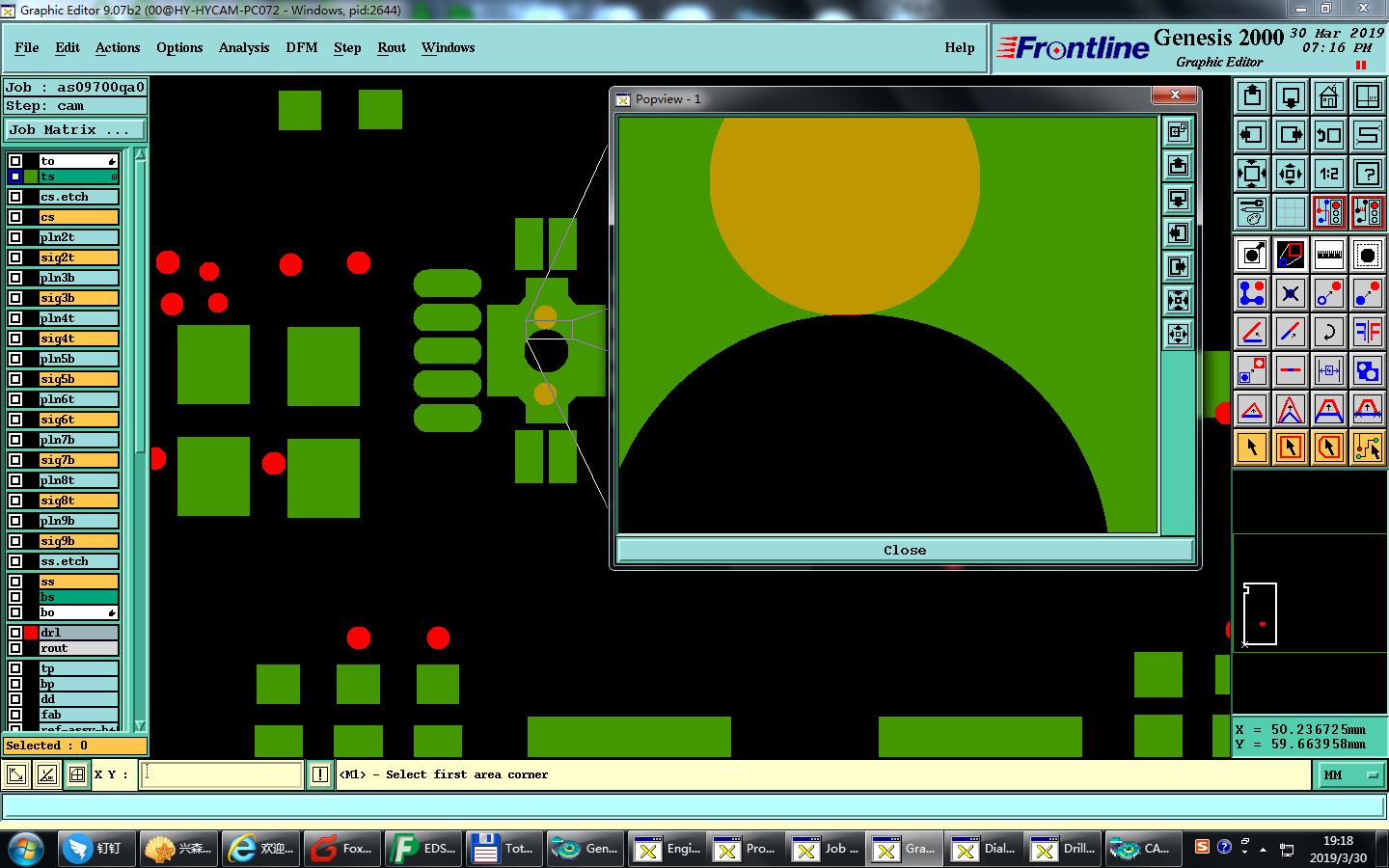Click the pan up icon in right toolbar
Viewport: 1389px width, 868px height.
[x=1252, y=96]
